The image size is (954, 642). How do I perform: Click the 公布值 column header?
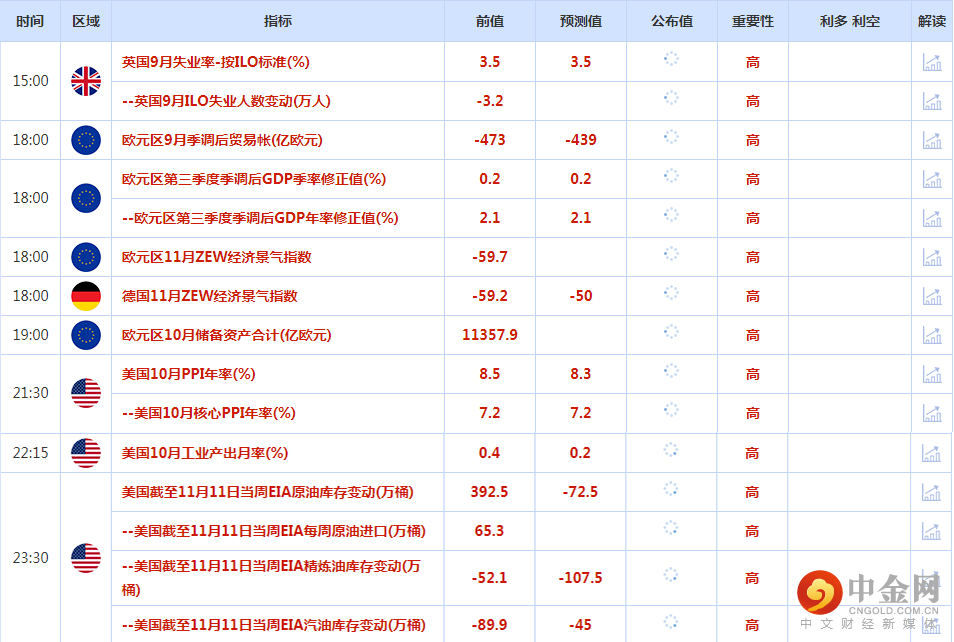point(672,21)
